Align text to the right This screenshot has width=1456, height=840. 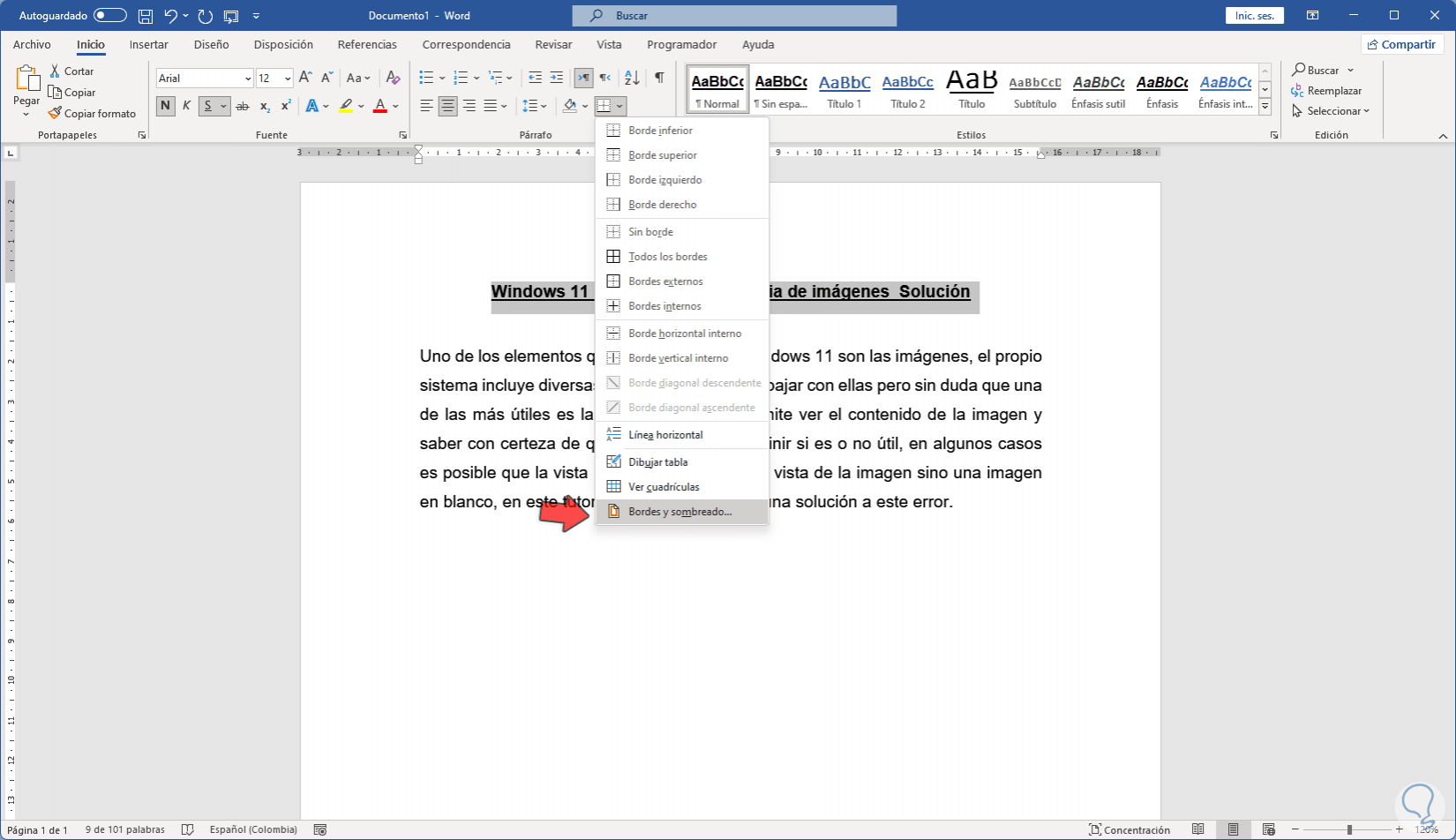[469, 106]
